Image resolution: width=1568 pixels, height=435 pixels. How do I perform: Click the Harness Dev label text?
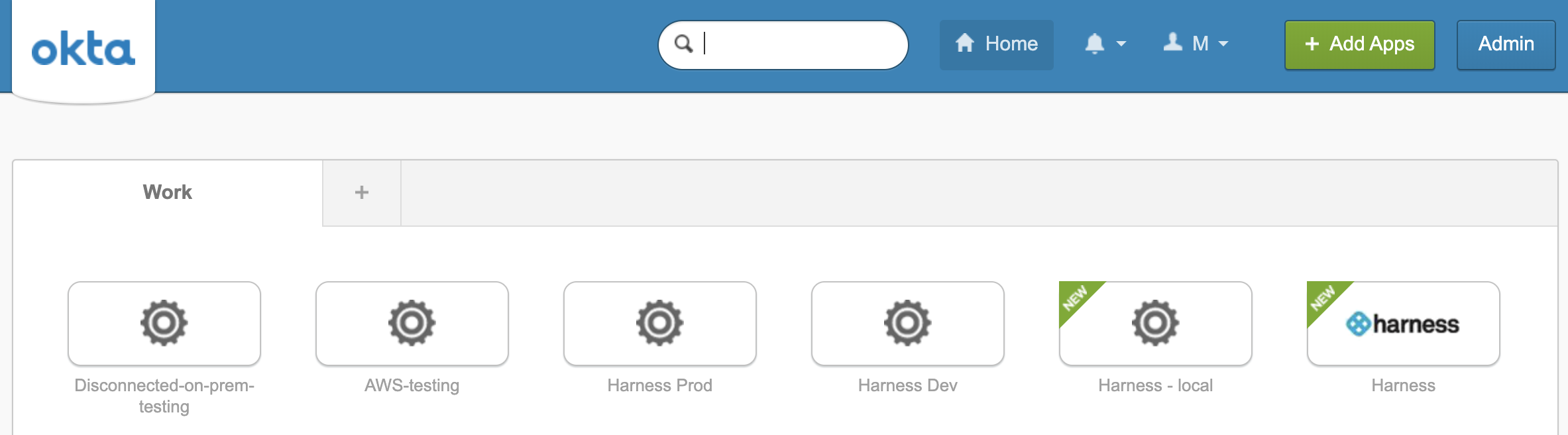pyautogui.click(x=908, y=385)
